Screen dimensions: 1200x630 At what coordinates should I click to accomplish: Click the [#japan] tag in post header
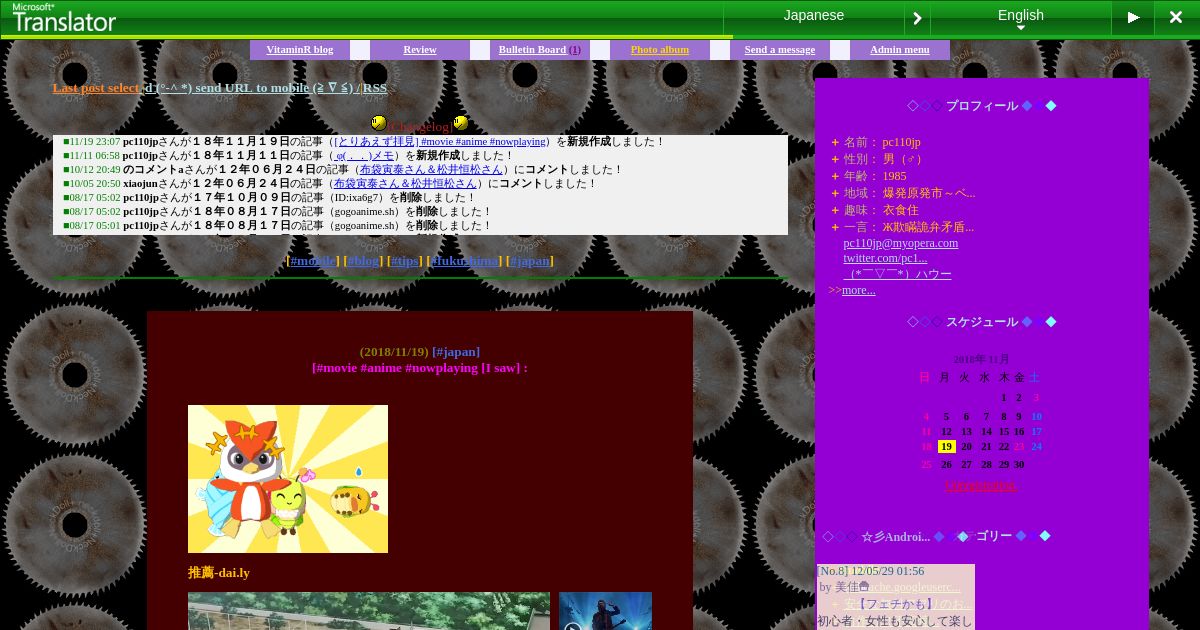(456, 352)
